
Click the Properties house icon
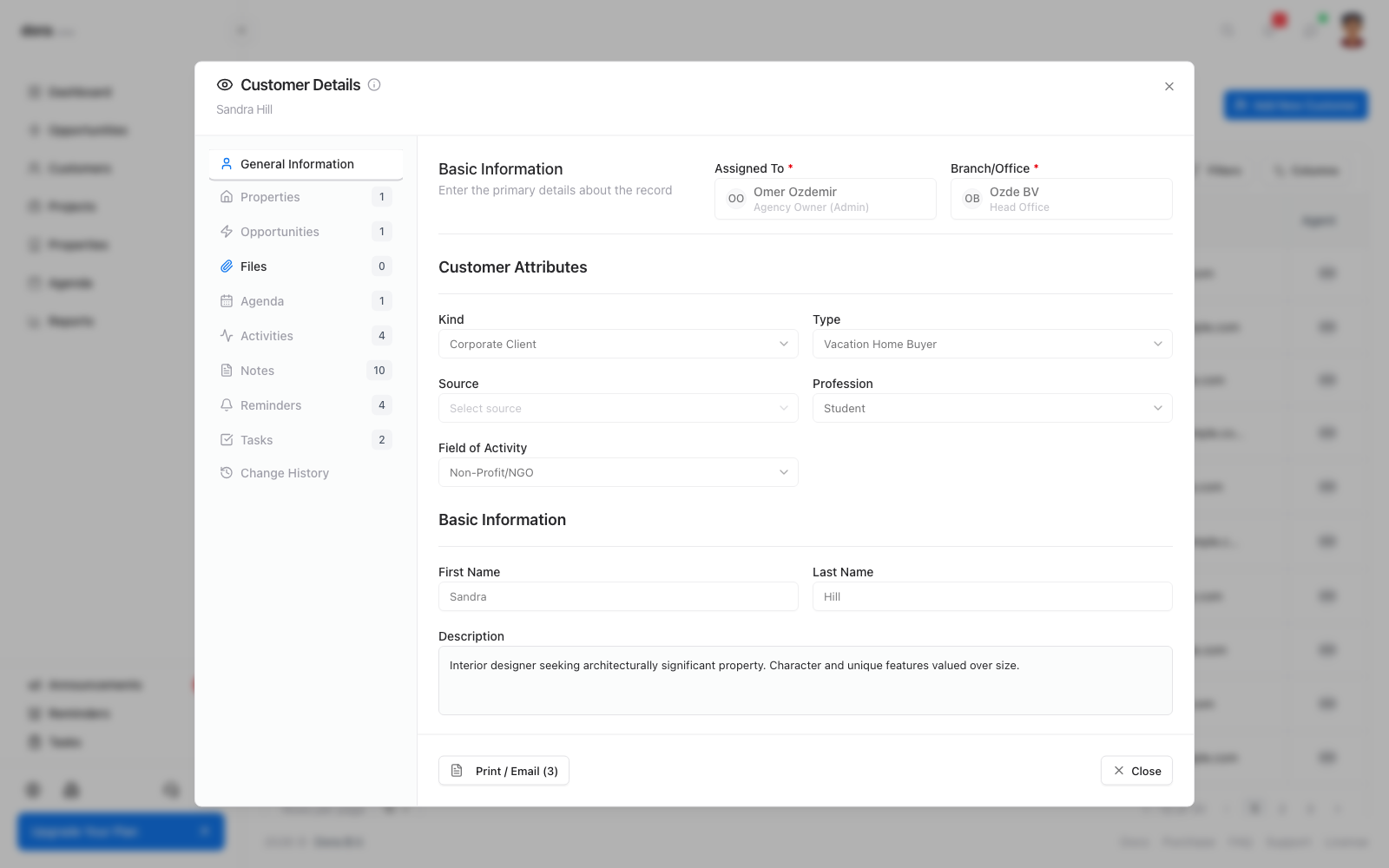(227, 197)
